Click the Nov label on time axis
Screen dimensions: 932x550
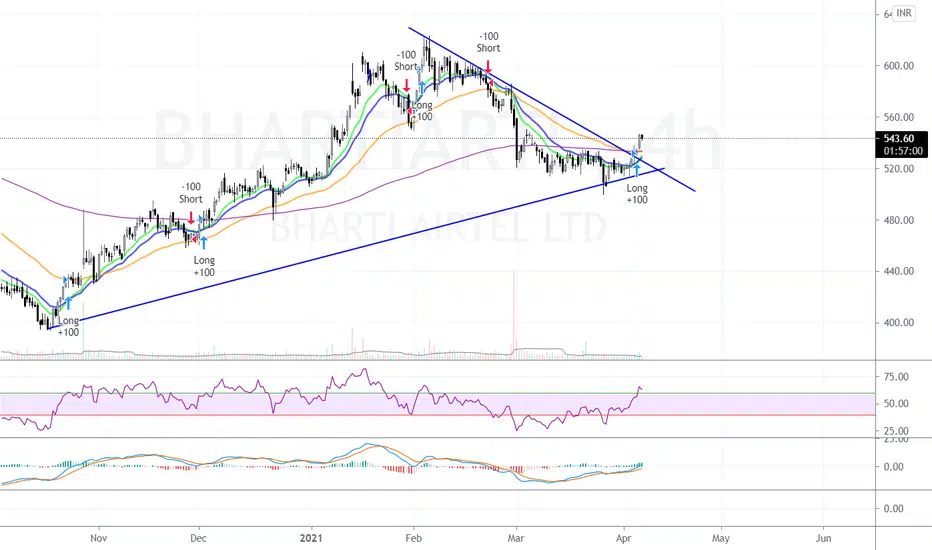coord(99,538)
